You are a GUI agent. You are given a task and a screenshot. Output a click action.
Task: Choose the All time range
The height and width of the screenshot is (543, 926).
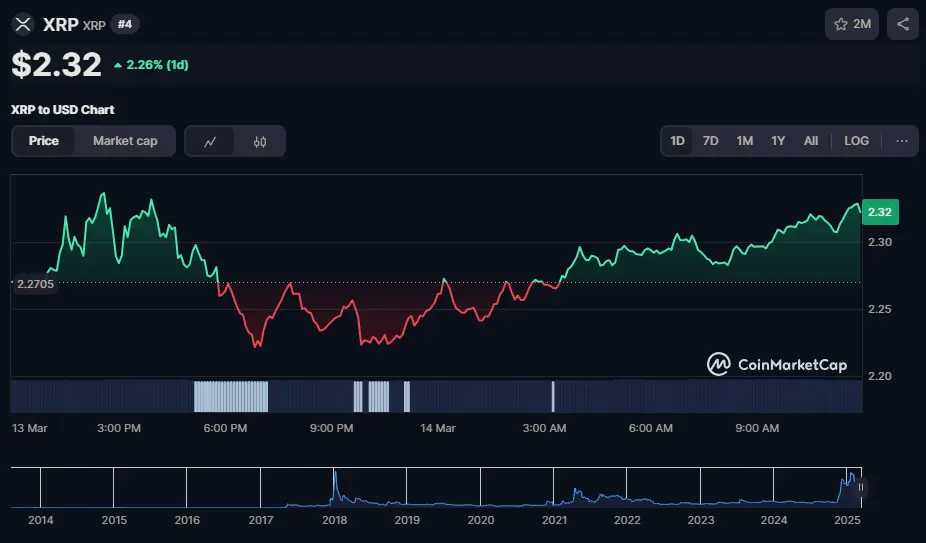(811, 141)
